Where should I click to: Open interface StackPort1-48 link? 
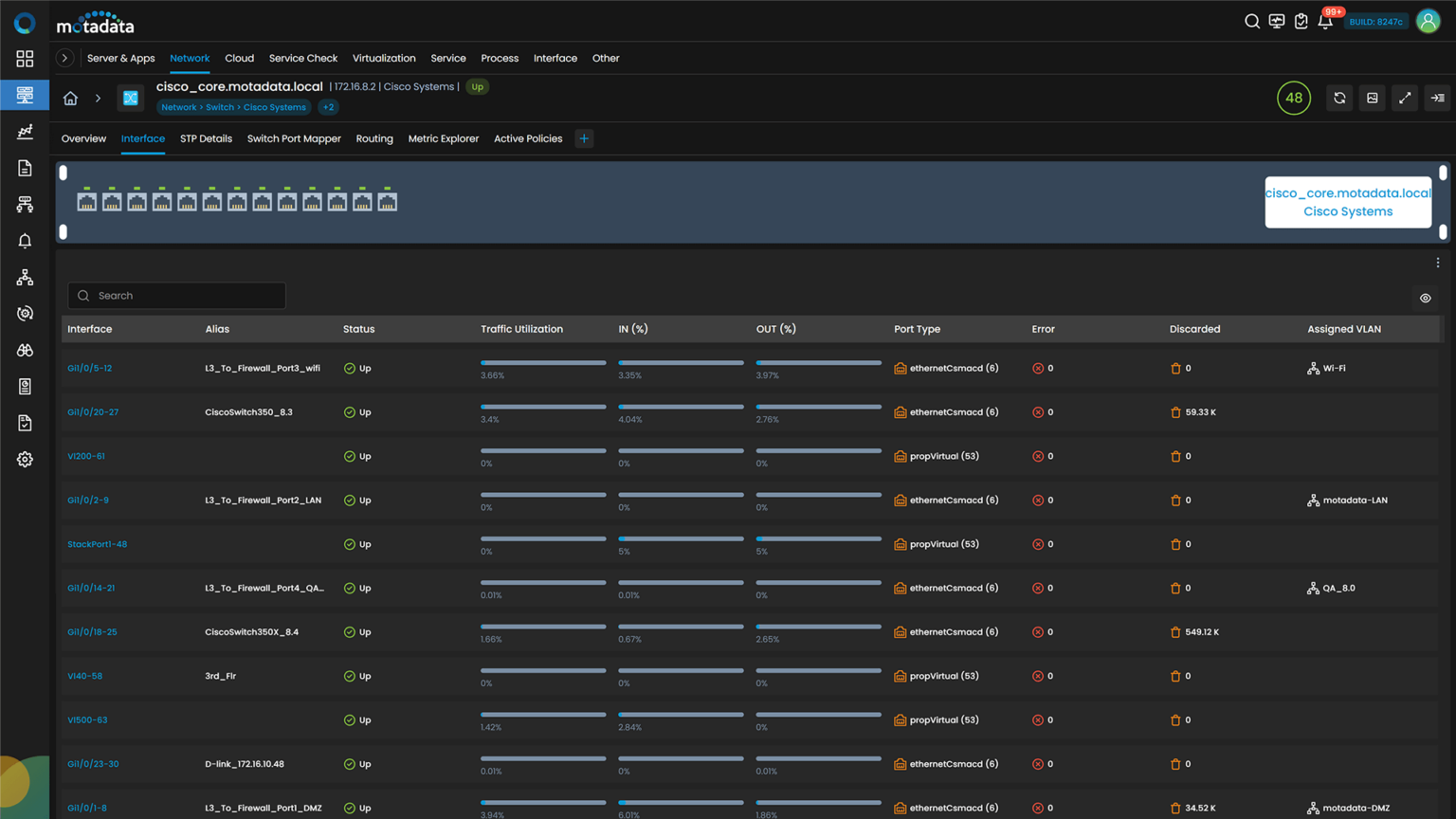[x=97, y=544]
